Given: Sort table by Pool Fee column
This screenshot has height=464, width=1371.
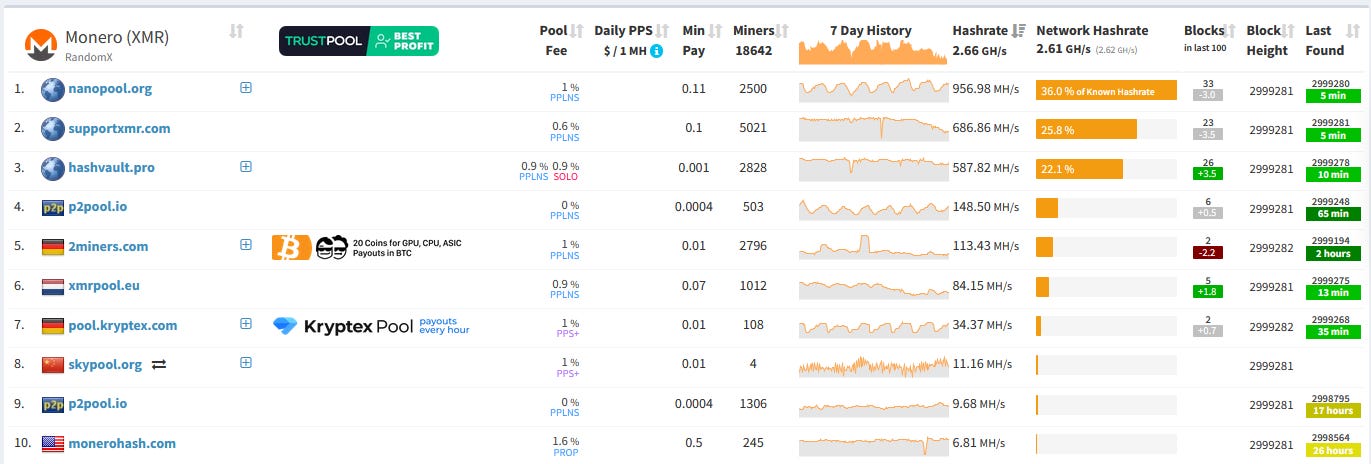Looking at the screenshot, I should tap(576, 31).
